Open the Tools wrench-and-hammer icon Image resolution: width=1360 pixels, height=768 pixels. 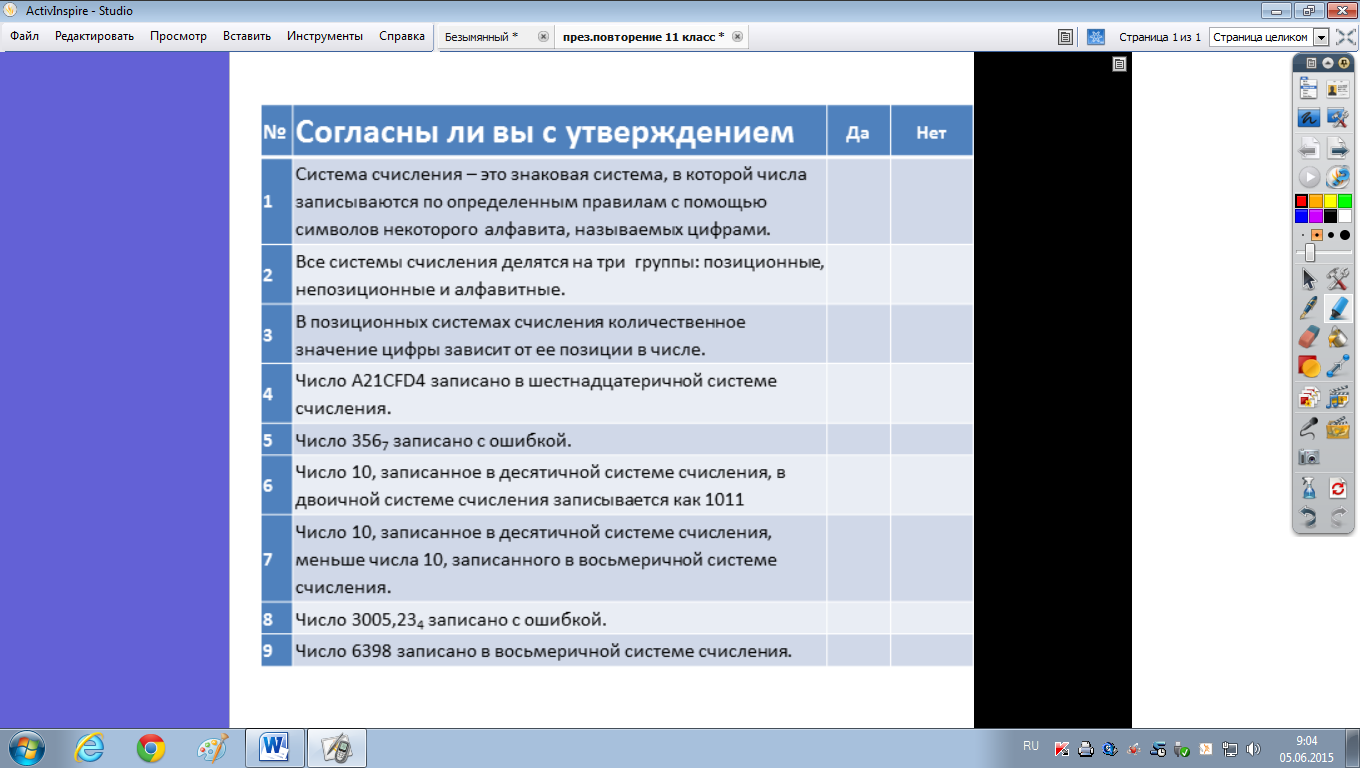[x=1338, y=279]
